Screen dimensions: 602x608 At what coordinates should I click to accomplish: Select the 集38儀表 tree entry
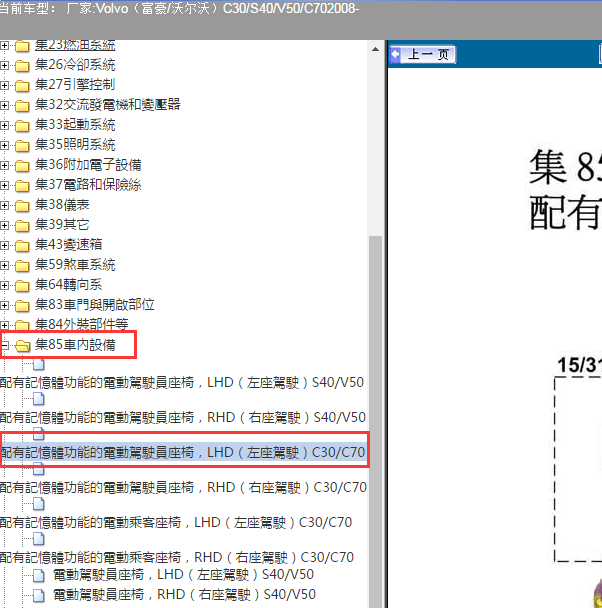coord(62,205)
